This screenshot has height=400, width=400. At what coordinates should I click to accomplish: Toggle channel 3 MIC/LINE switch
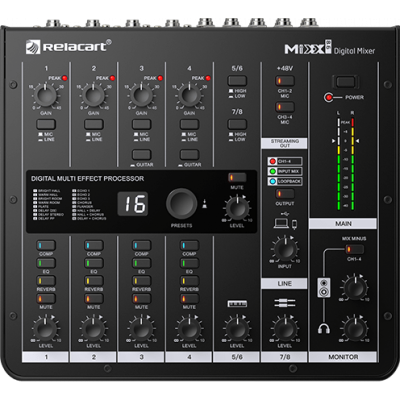point(142,124)
